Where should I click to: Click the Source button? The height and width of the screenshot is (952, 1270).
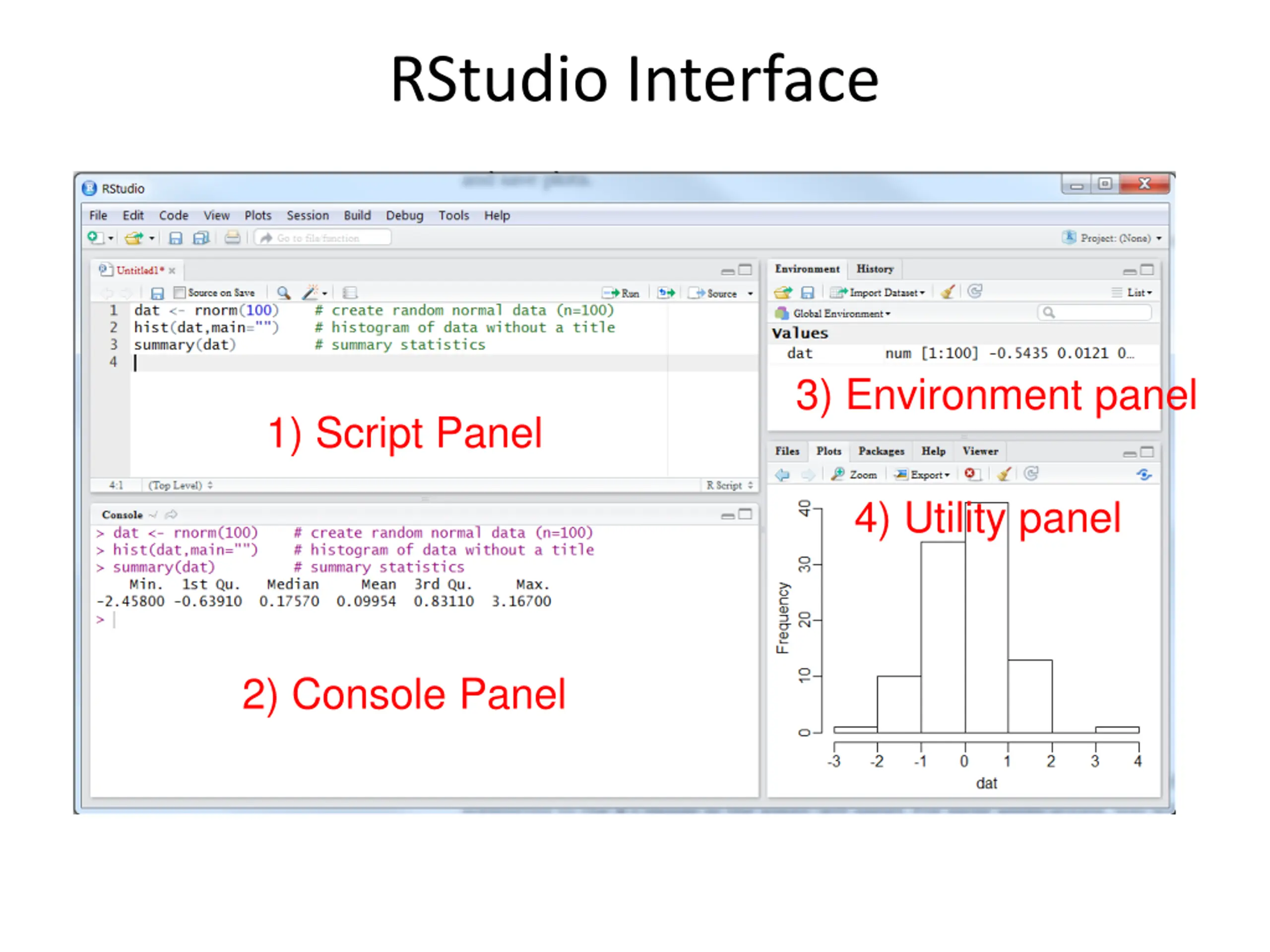[712, 293]
